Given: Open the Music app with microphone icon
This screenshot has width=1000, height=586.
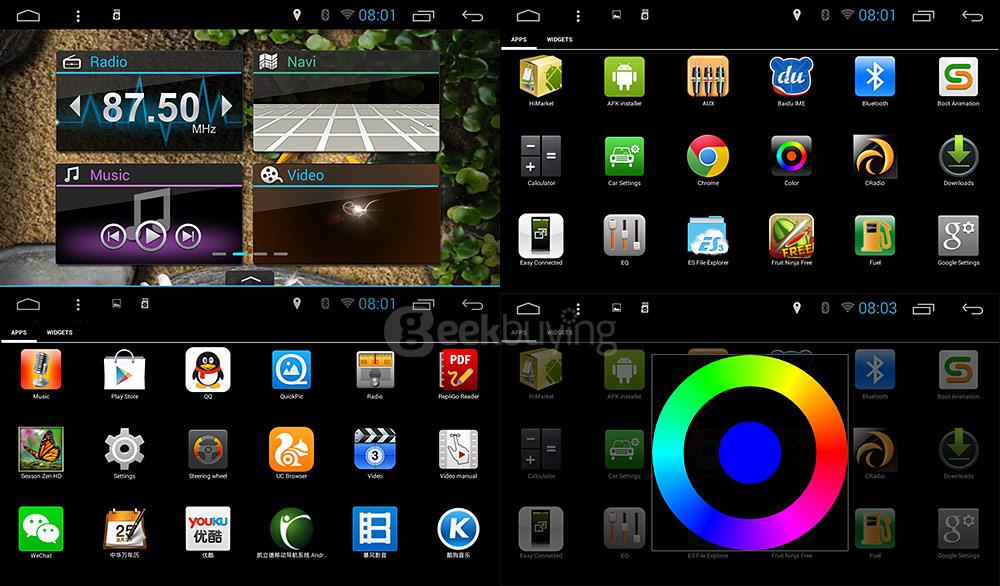Looking at the screenshot, I should click(41, 370).
